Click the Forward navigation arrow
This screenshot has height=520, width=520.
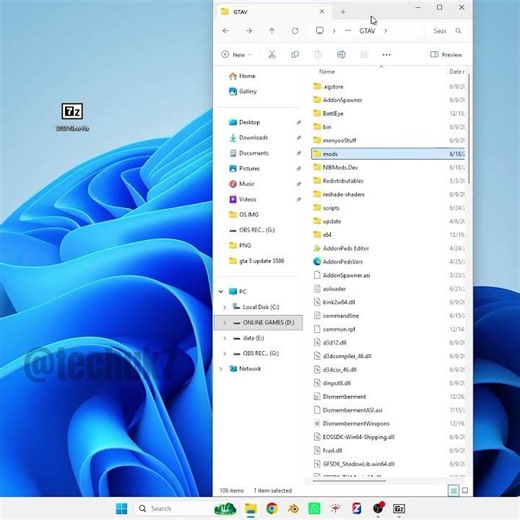[x=249, y=31]
